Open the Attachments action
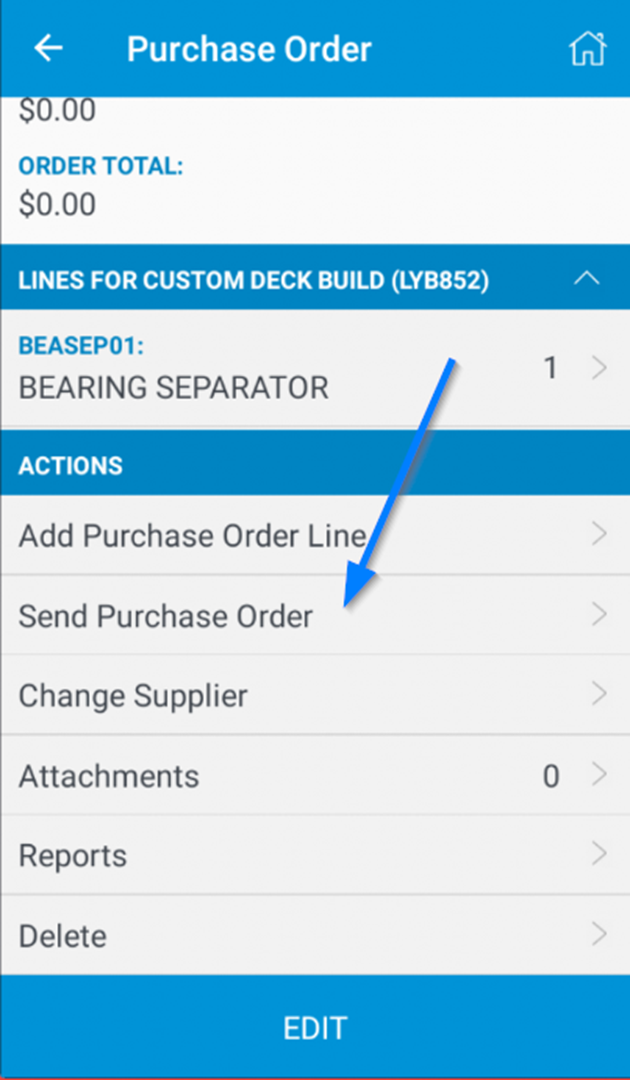This screenshot has width=630, height=1080. [x=110, y=775]
